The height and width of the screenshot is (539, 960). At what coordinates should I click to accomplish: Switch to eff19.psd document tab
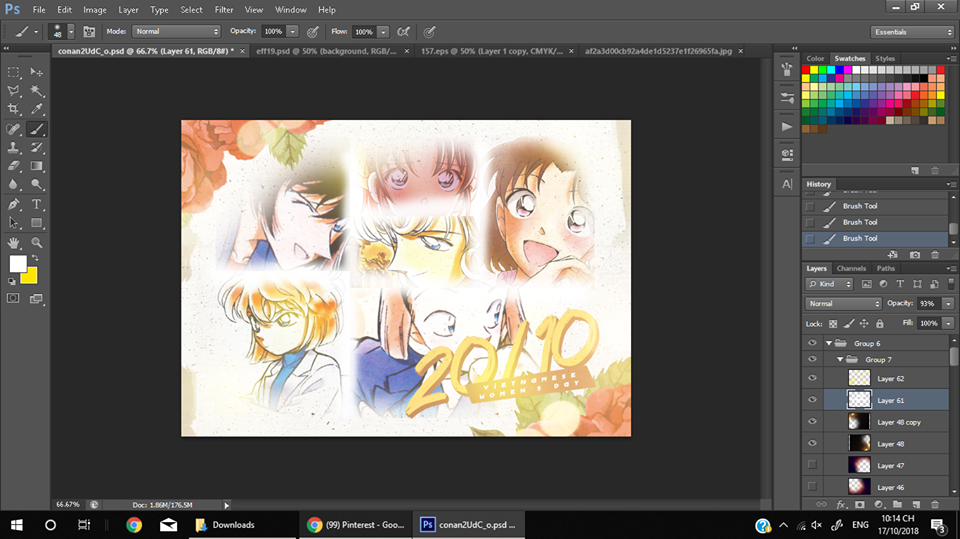(x=326, y=51)
